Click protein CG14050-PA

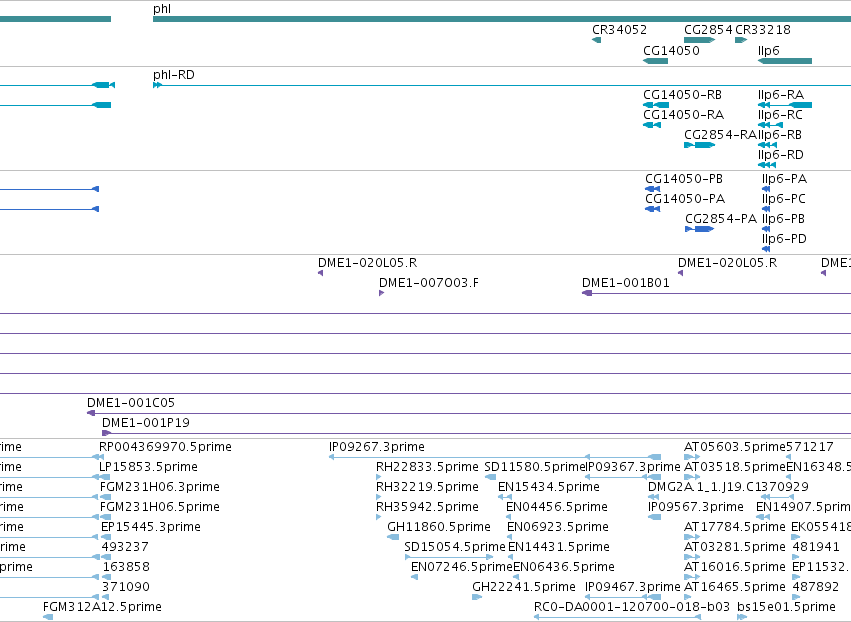[x=685, y=199]
